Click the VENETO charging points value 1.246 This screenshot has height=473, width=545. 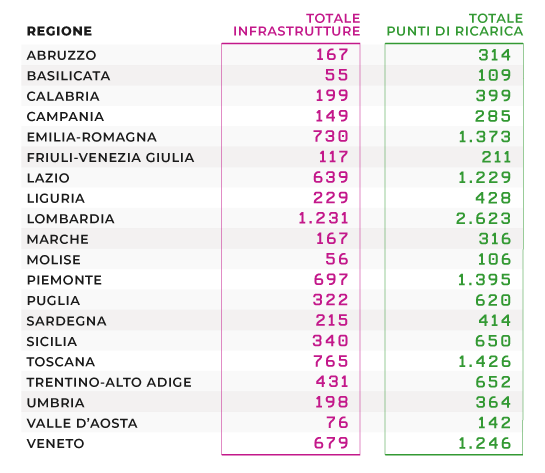click(485, 443)
